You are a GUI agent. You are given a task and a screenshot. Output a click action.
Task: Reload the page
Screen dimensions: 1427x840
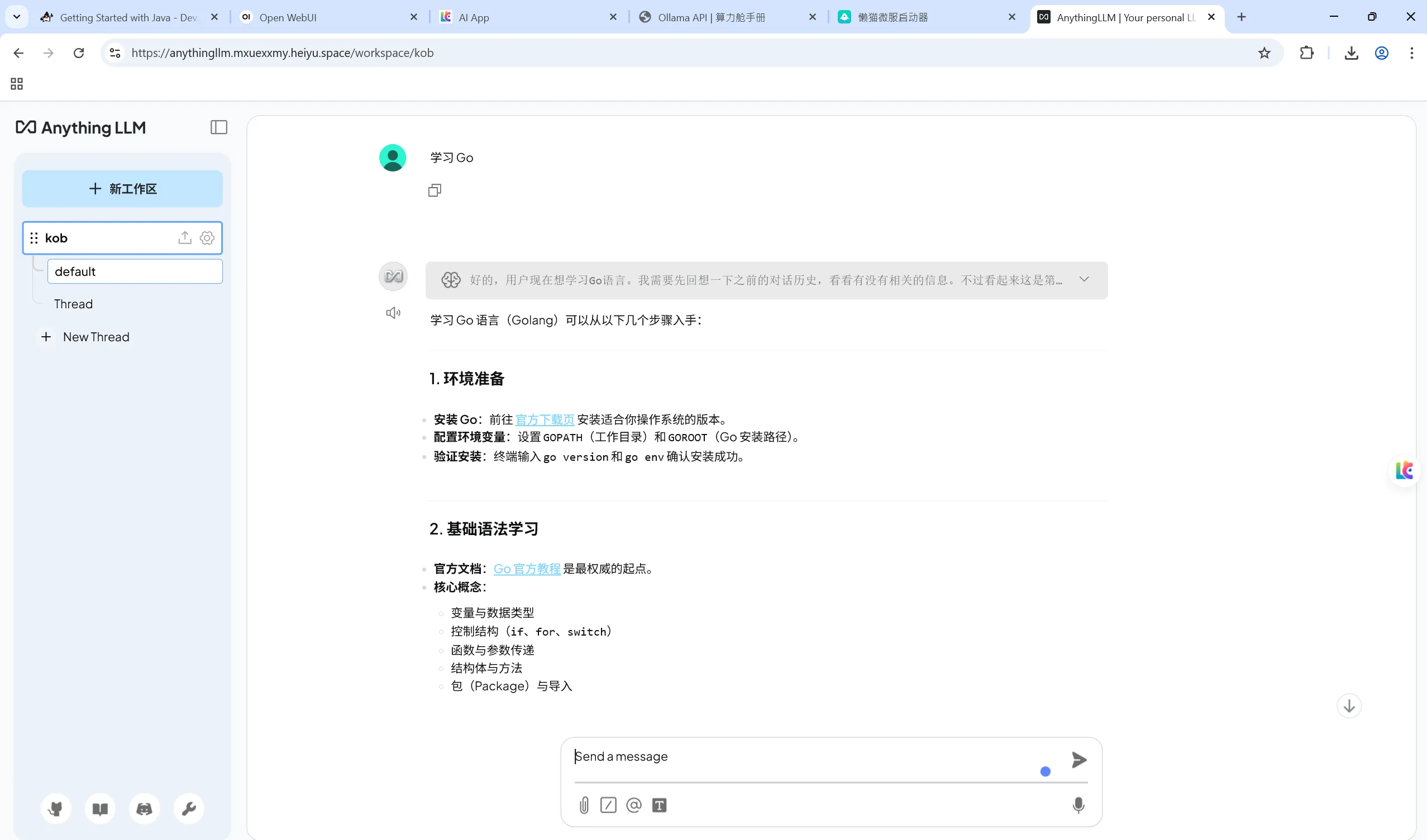[x=79, y=52]
